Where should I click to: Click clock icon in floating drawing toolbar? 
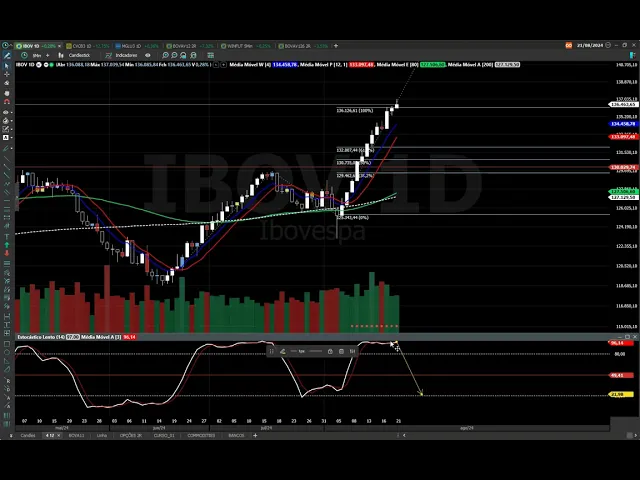click(330, 351)
